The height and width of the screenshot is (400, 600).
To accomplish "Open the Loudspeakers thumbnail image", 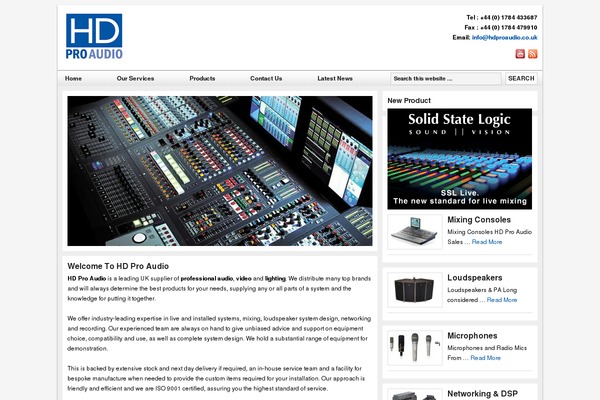I will click(415, 290).
